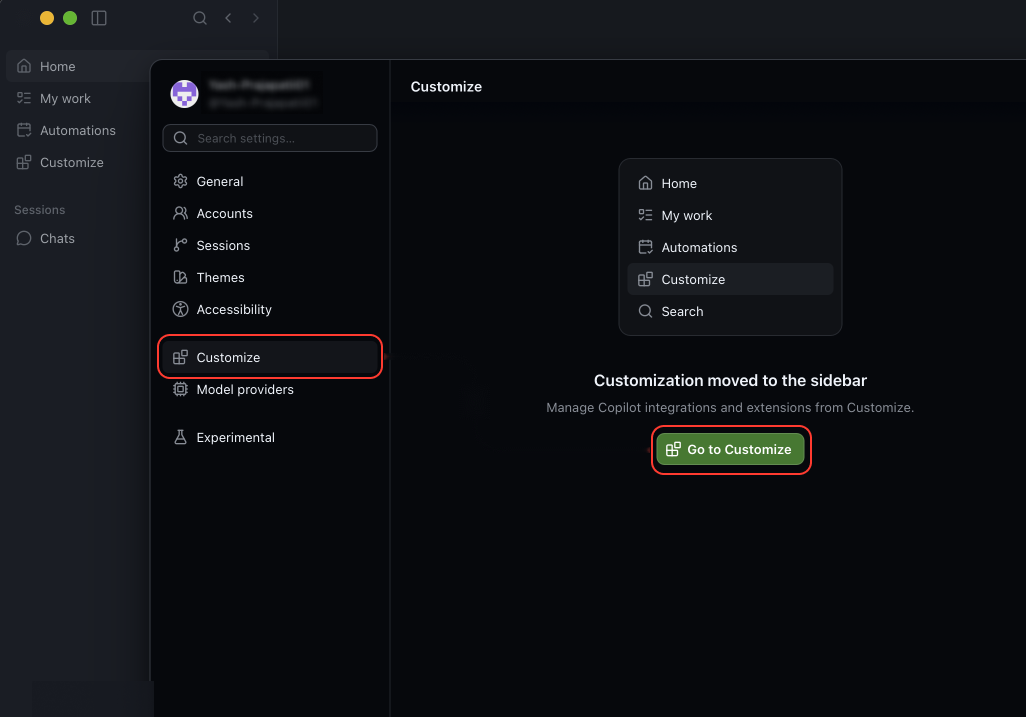1026x717 pixels.
Task: Click Automations text in preview card
Action: click(699, 247)
